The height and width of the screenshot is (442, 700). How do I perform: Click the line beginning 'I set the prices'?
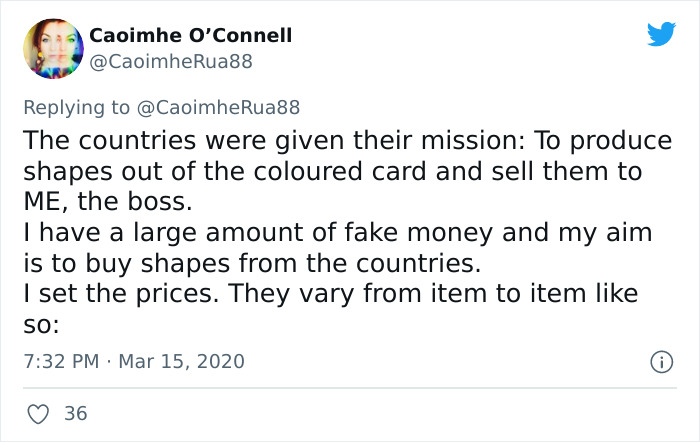click(330, 296)
